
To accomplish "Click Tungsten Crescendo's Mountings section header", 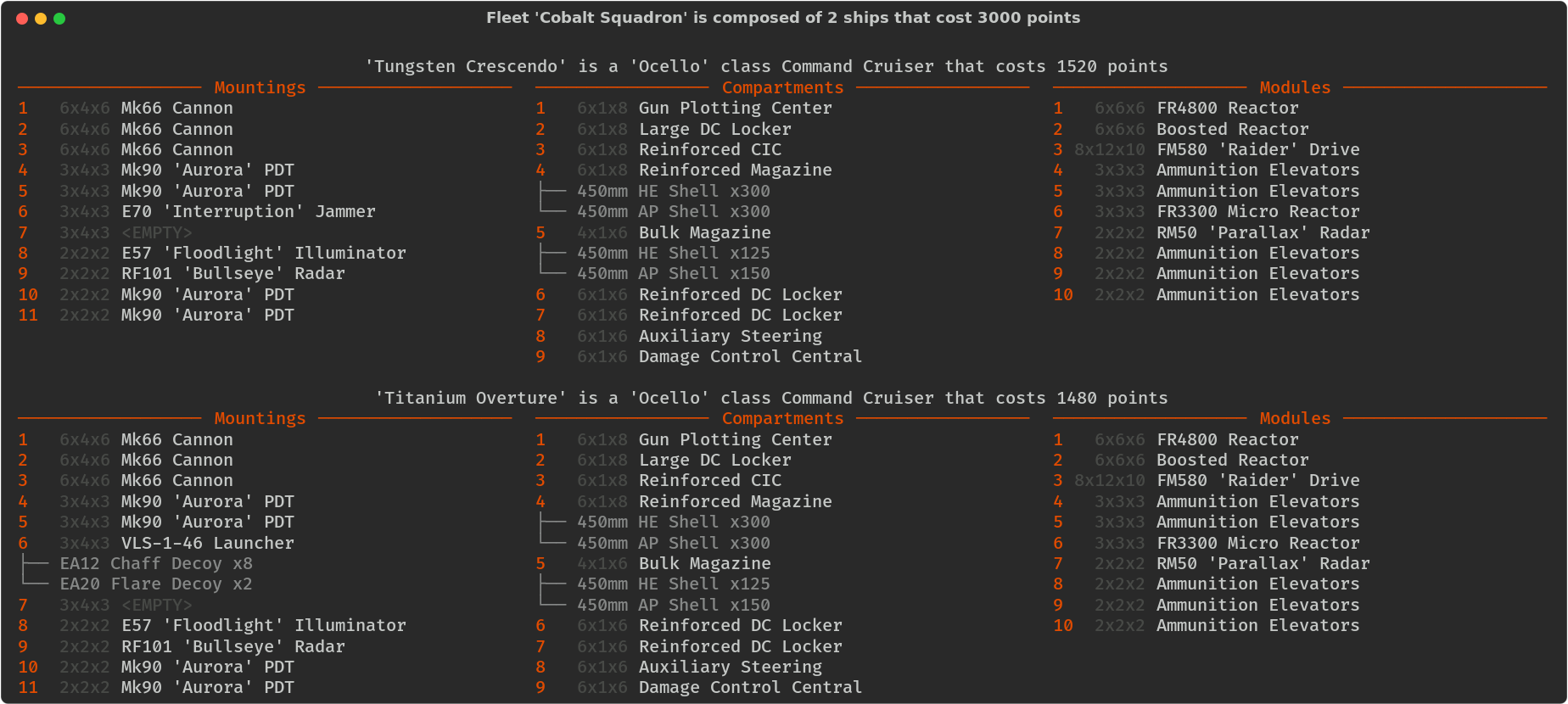I will pyautogui.click(x=260, y=87).
